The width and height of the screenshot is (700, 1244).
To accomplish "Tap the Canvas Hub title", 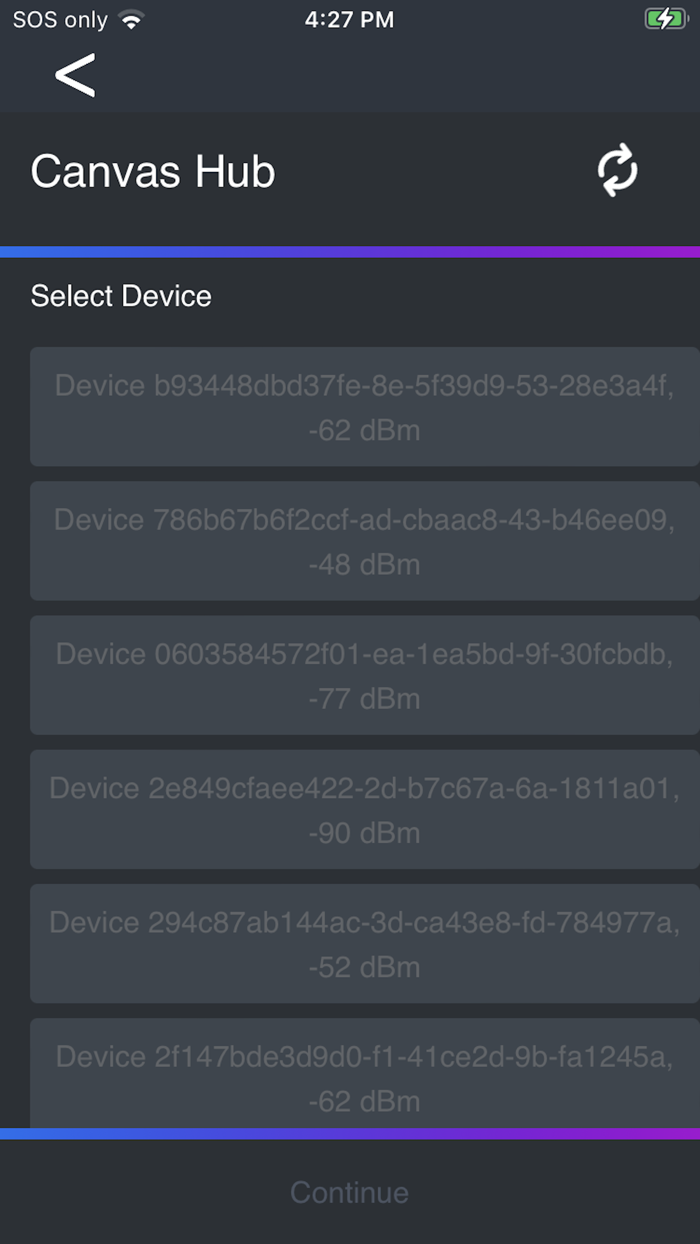I will [152, 170].
